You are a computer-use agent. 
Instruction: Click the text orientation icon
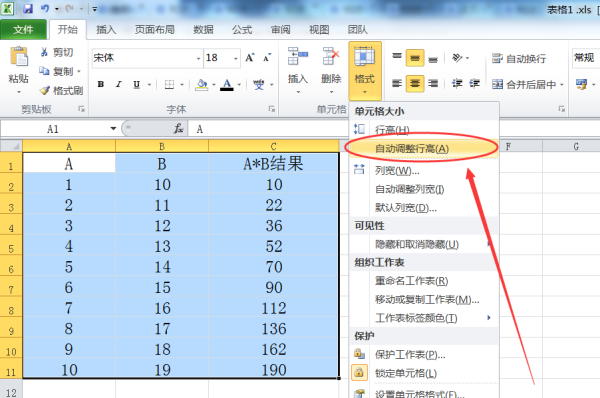click(x=457, y=58)
